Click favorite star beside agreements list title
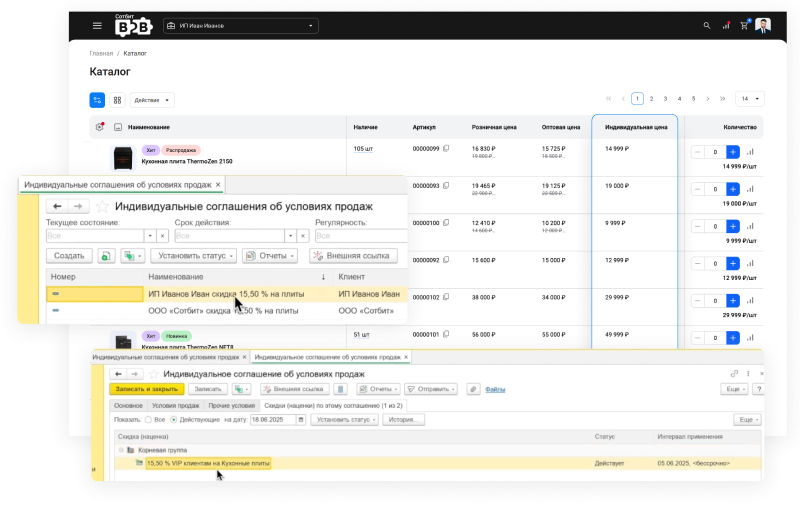The image size is (800, 510). [x=102, y=205]
